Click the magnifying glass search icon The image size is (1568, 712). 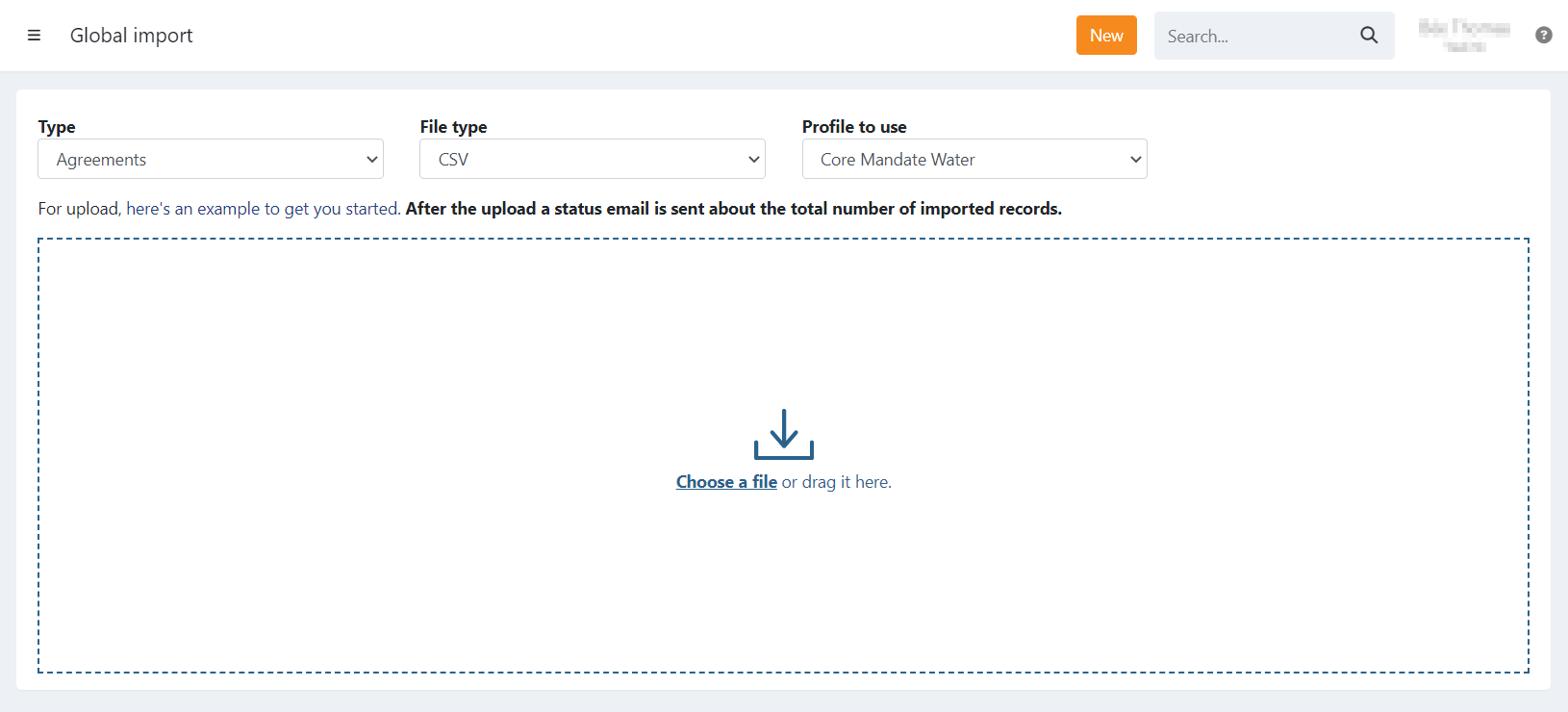(x=1368, y=36)
